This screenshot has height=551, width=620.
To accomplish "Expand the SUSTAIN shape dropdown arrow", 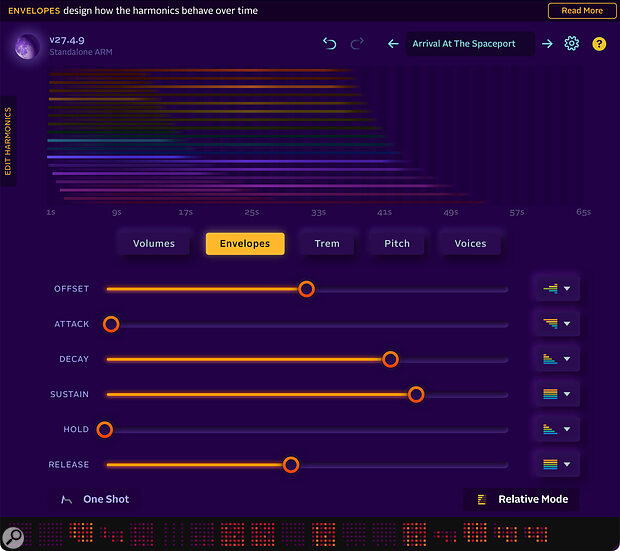I will (567, 394).
